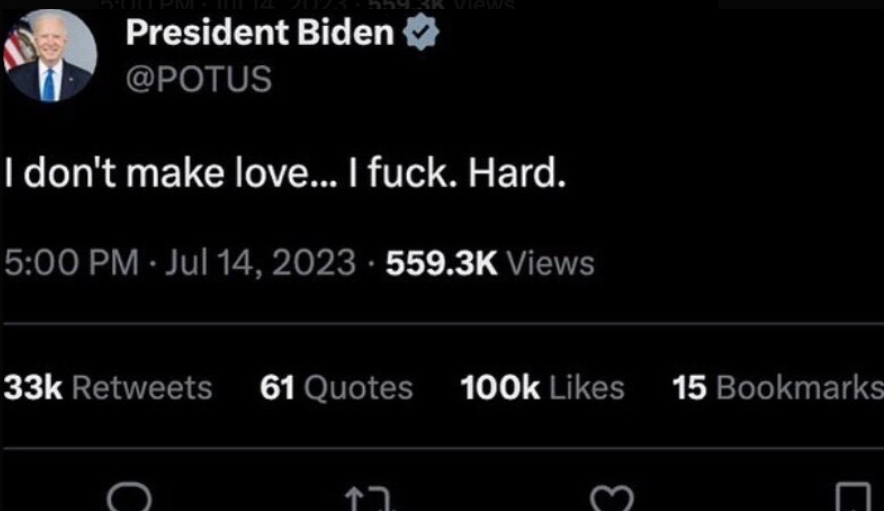884x511 pixels.
Task: Click the cropped Views text at top edge
Action: (484, 4)
